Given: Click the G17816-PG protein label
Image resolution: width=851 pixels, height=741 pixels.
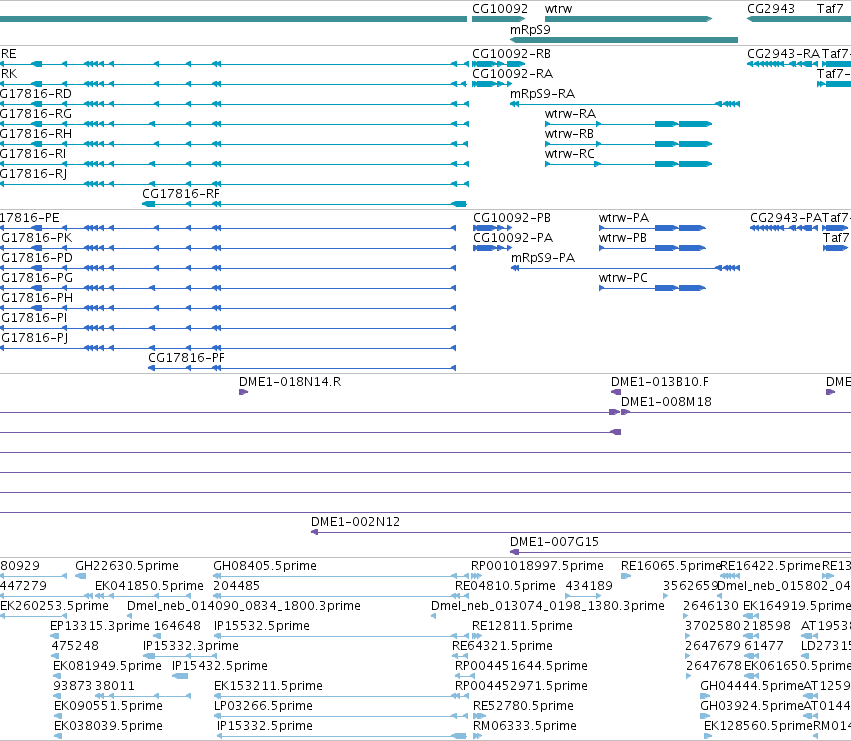Looking at the screenshot, I should pyautogui.click(x=37, y=278).
